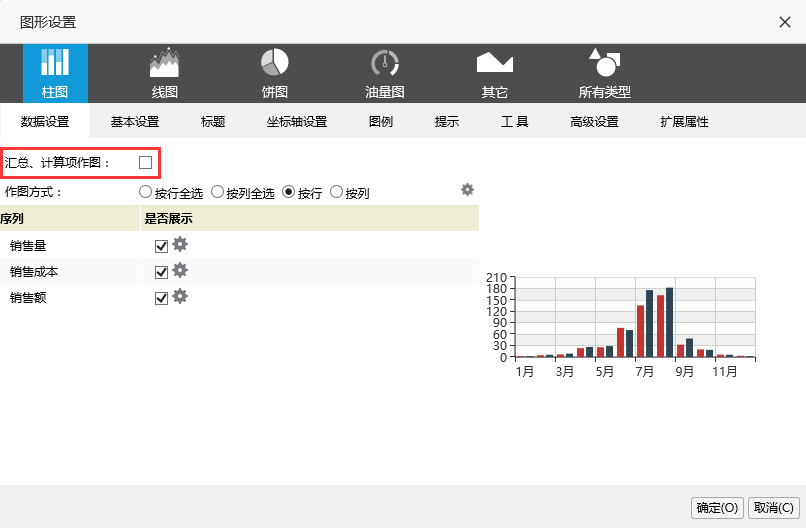Screen dimensions: 806x528
Task: Switch to 基本设置 tab
Action: 135,121
